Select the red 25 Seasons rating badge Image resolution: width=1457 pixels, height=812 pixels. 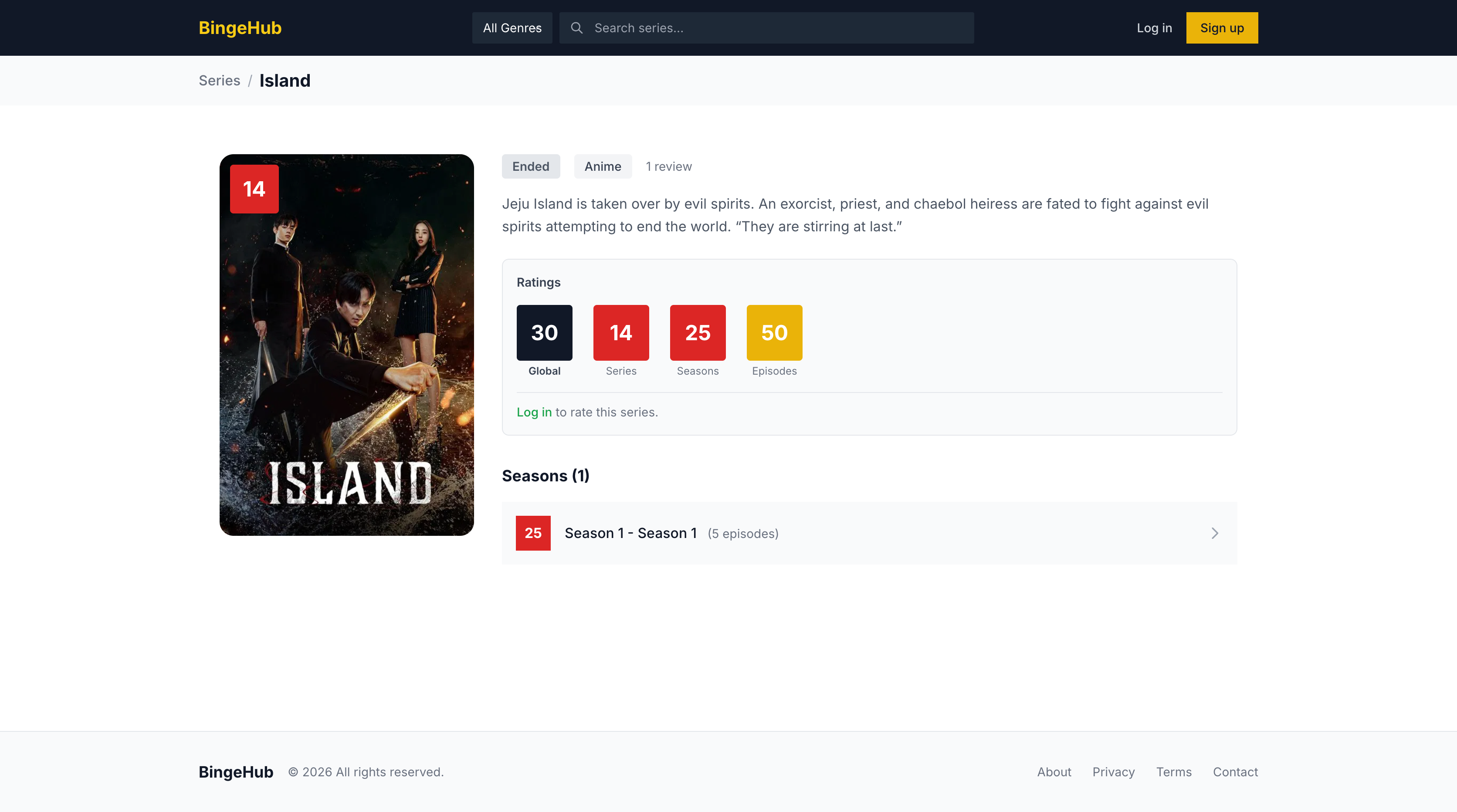[698, 332]
